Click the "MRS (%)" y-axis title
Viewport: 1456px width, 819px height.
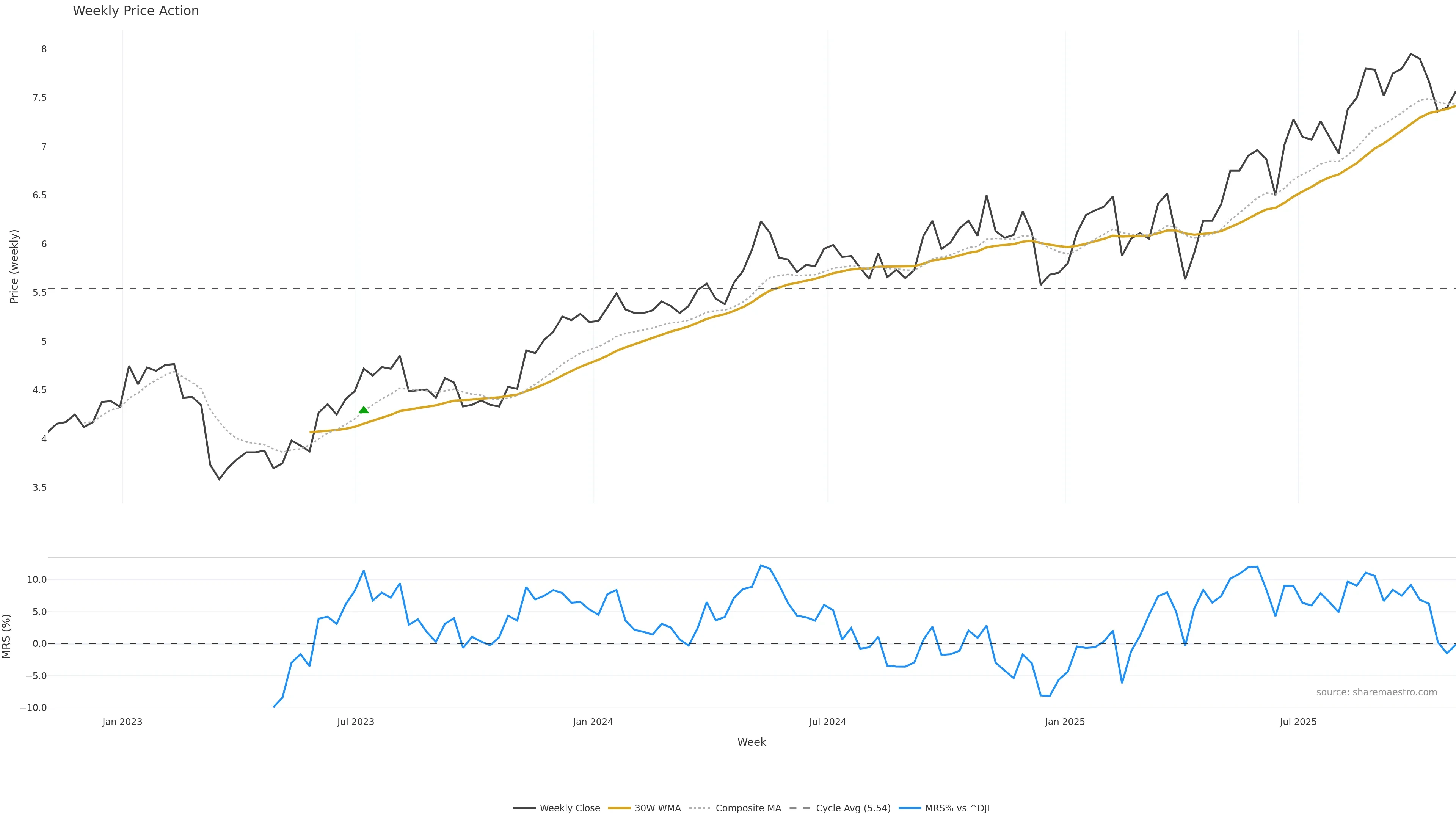pos(7,636)
